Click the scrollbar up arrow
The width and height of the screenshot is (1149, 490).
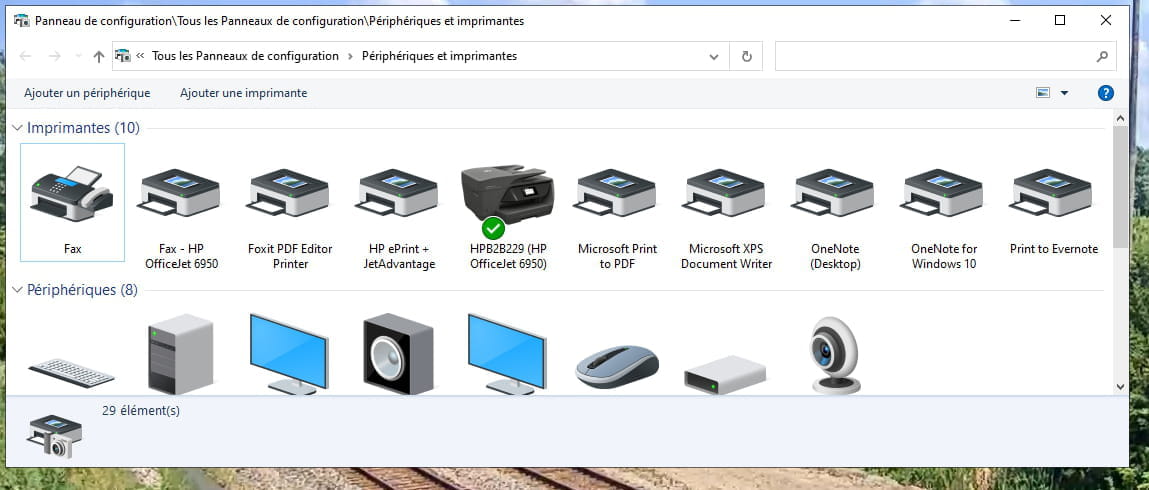tap(1120, 117)
